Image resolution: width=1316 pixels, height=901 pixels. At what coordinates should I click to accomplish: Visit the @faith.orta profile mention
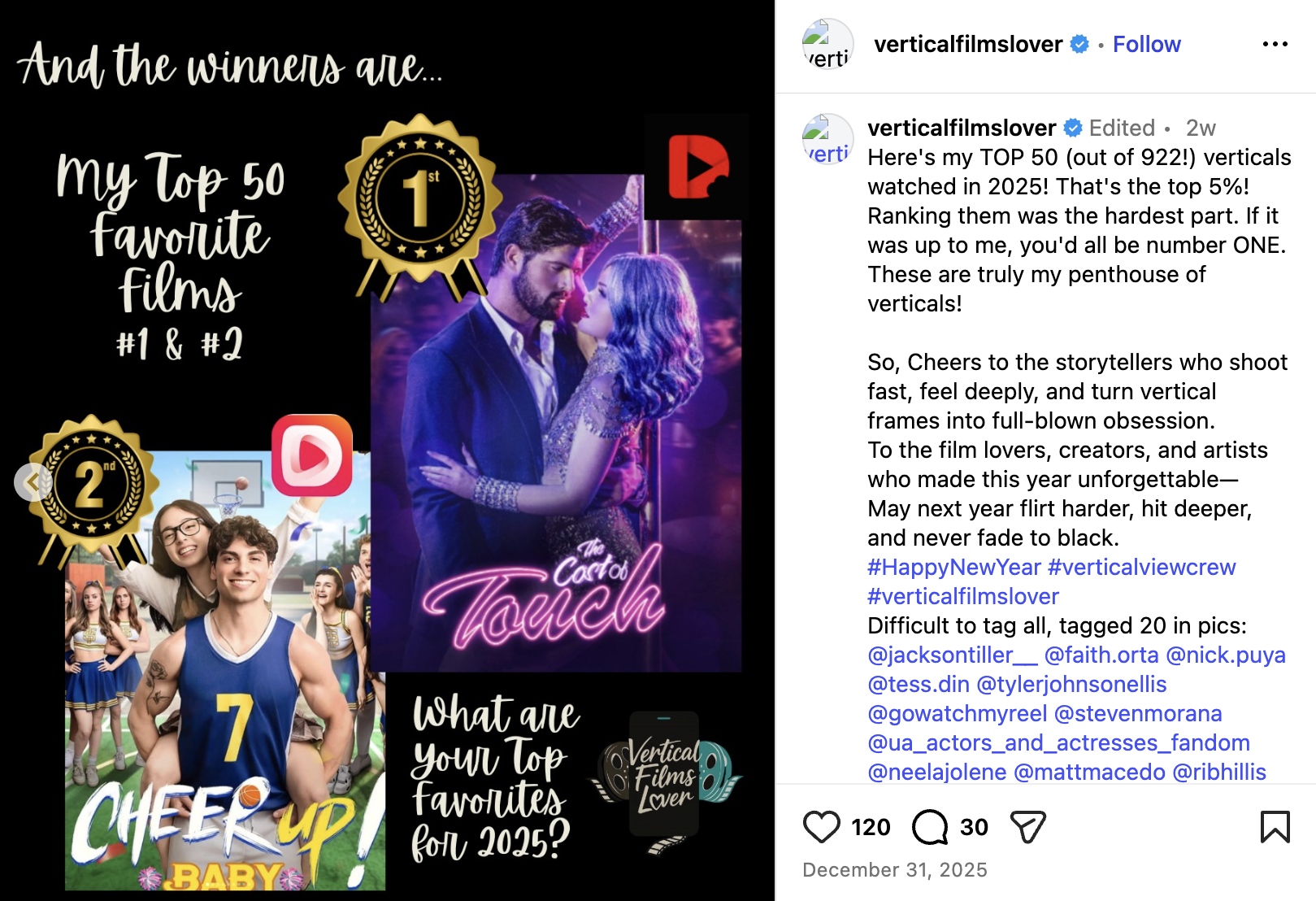pyautogui.click(x=1101, y=655)
